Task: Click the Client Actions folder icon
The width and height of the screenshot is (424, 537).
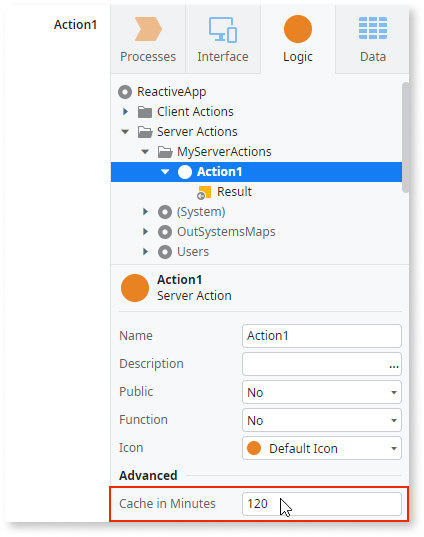Action: (x=145, y=112)
